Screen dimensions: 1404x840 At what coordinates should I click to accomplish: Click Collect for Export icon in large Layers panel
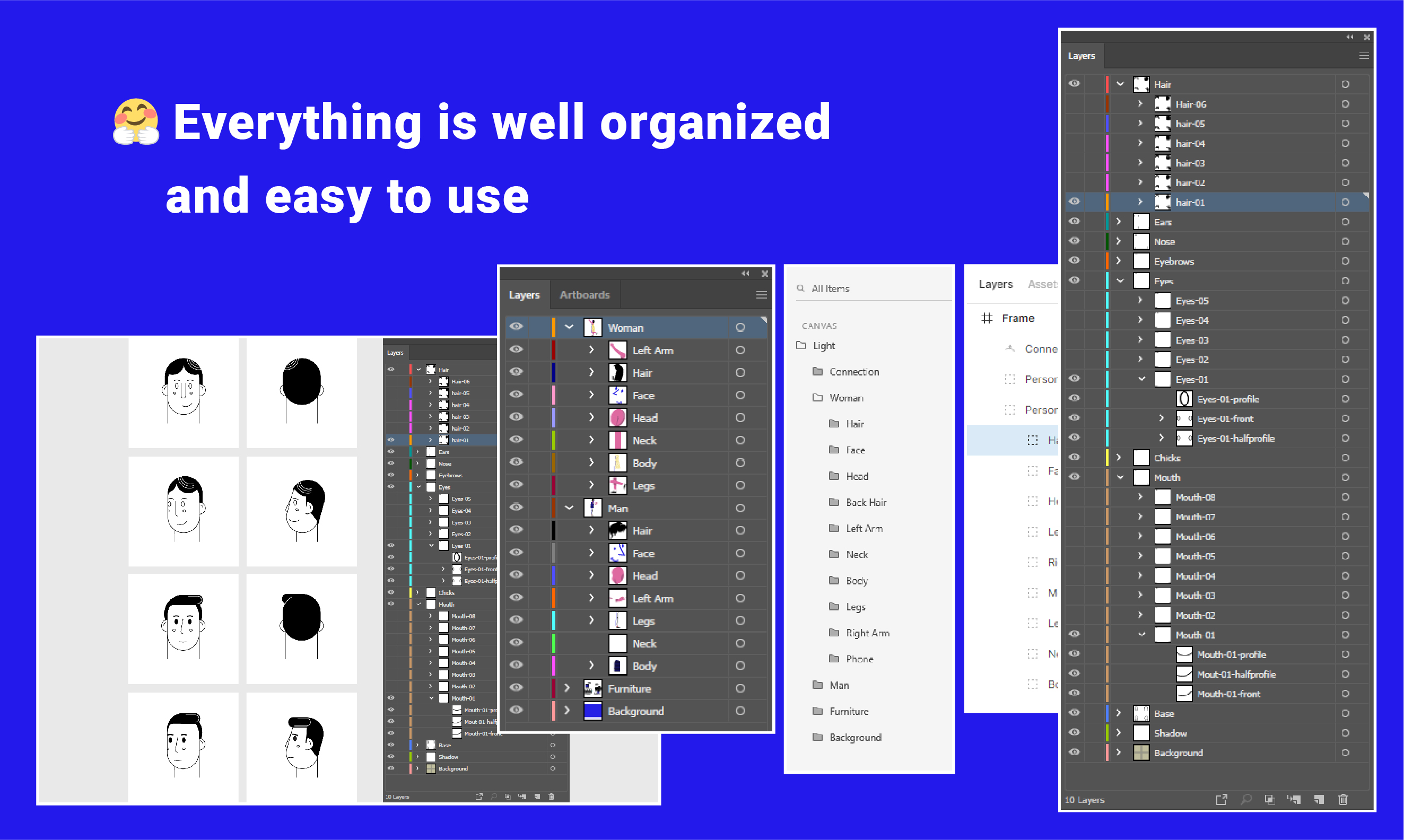point(1221,799)
